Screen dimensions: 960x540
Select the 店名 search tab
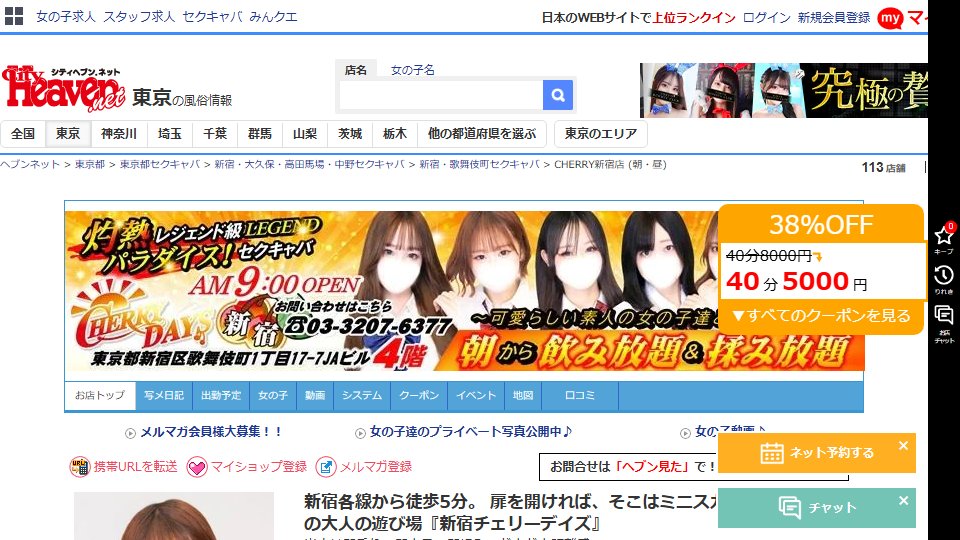355,70
